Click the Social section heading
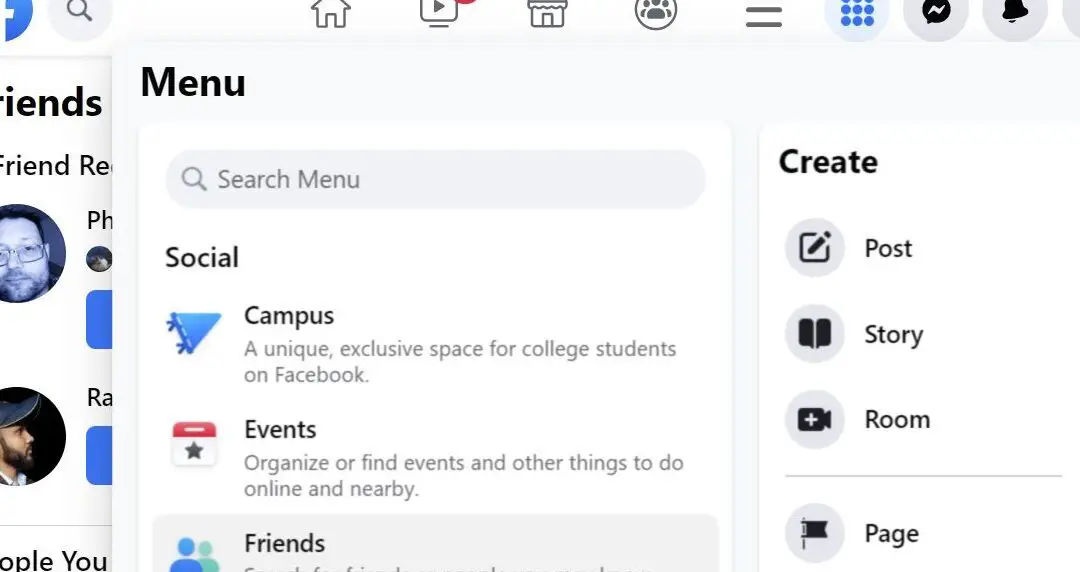The width and height of the screenshot is (1080, 572). point(202,258)
